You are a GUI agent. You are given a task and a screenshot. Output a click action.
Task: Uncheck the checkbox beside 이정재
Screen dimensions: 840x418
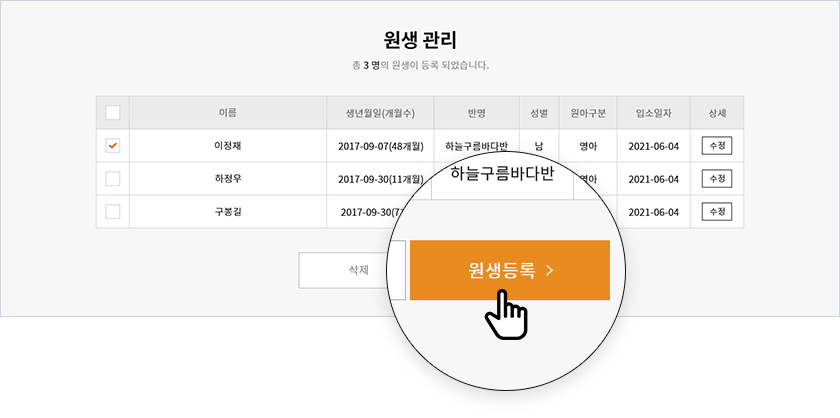point(112,146)
